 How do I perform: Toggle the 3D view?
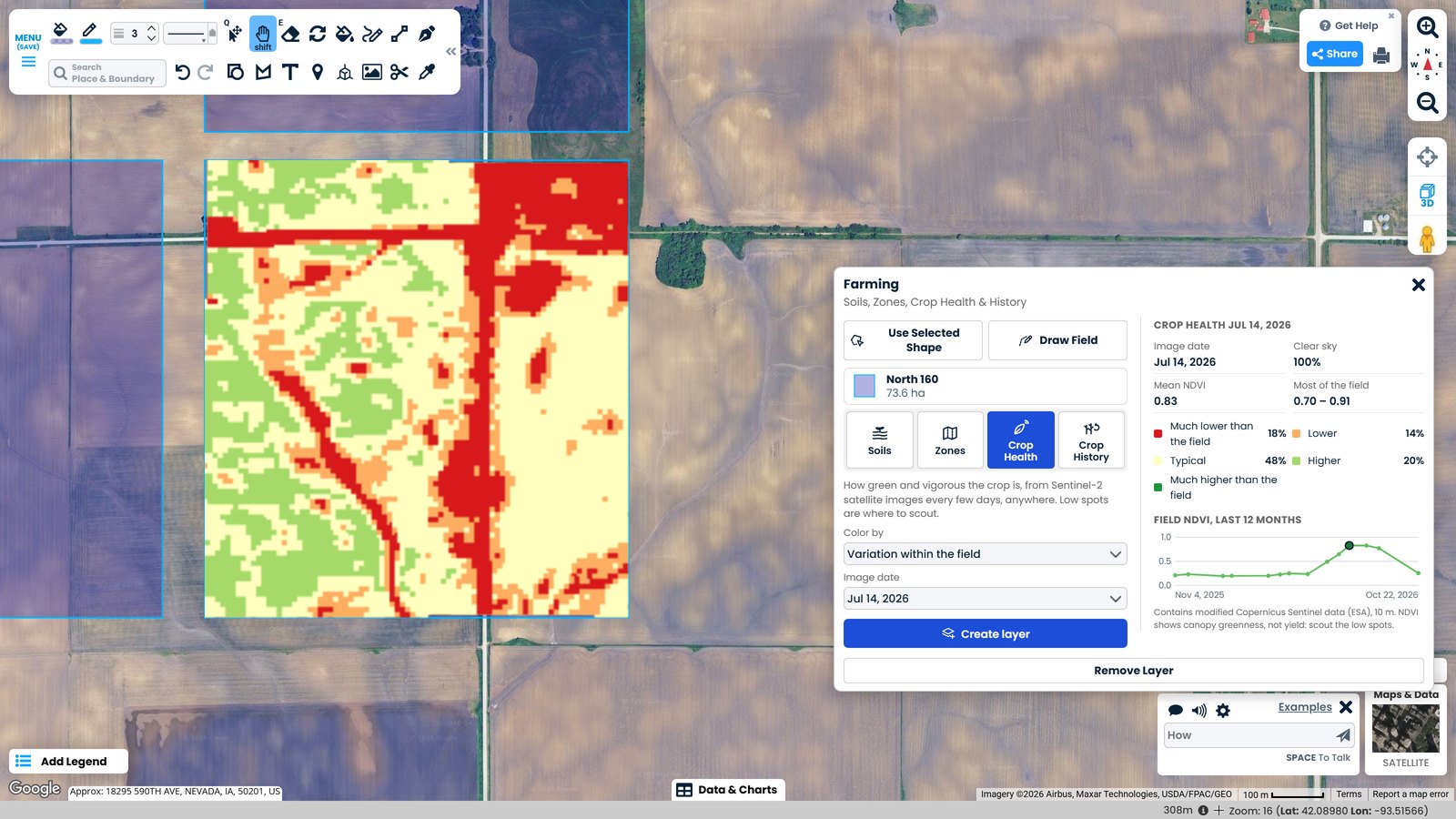point(1427,195)
